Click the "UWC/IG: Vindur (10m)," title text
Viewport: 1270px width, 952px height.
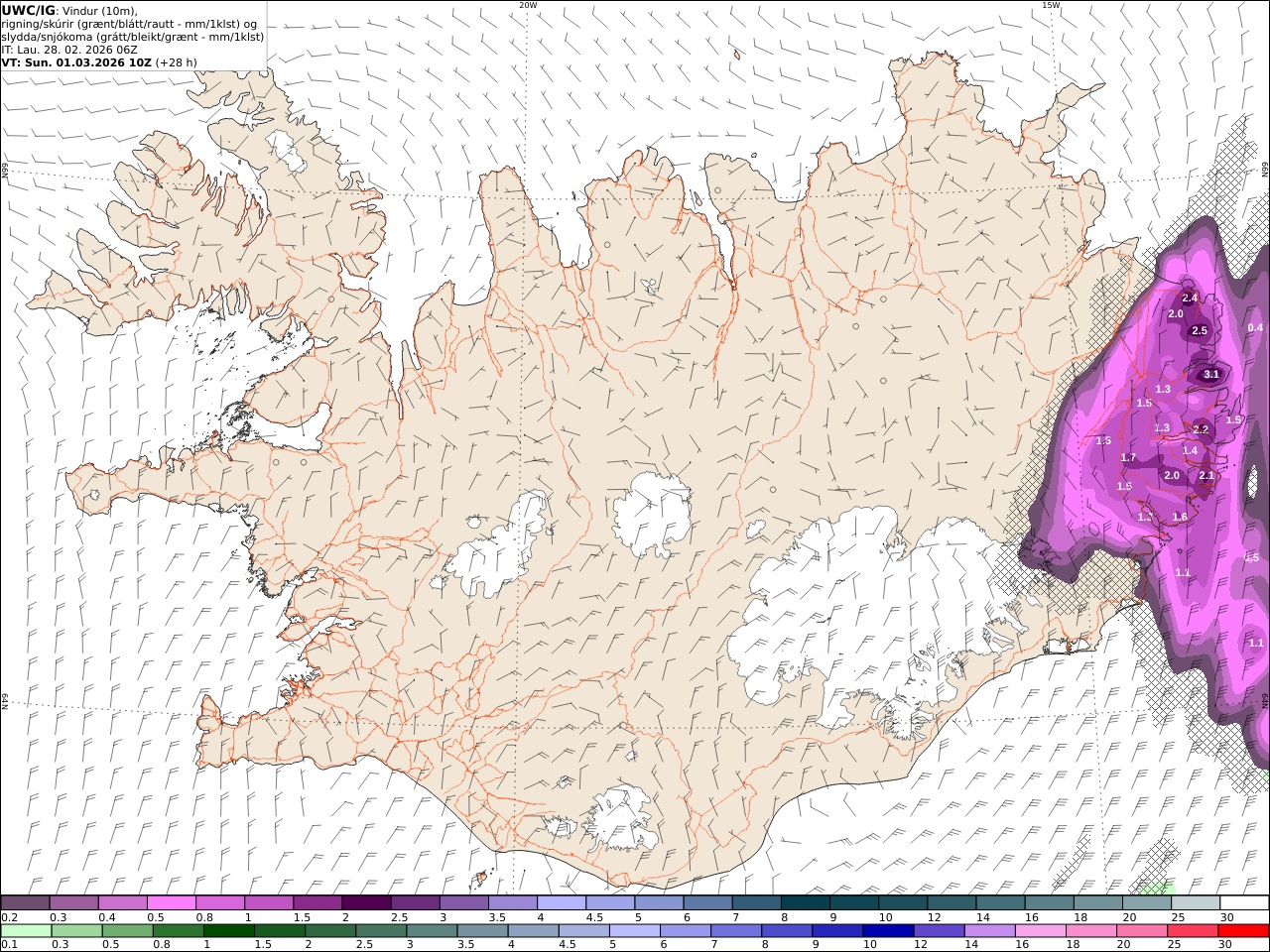tap(69, 10)
